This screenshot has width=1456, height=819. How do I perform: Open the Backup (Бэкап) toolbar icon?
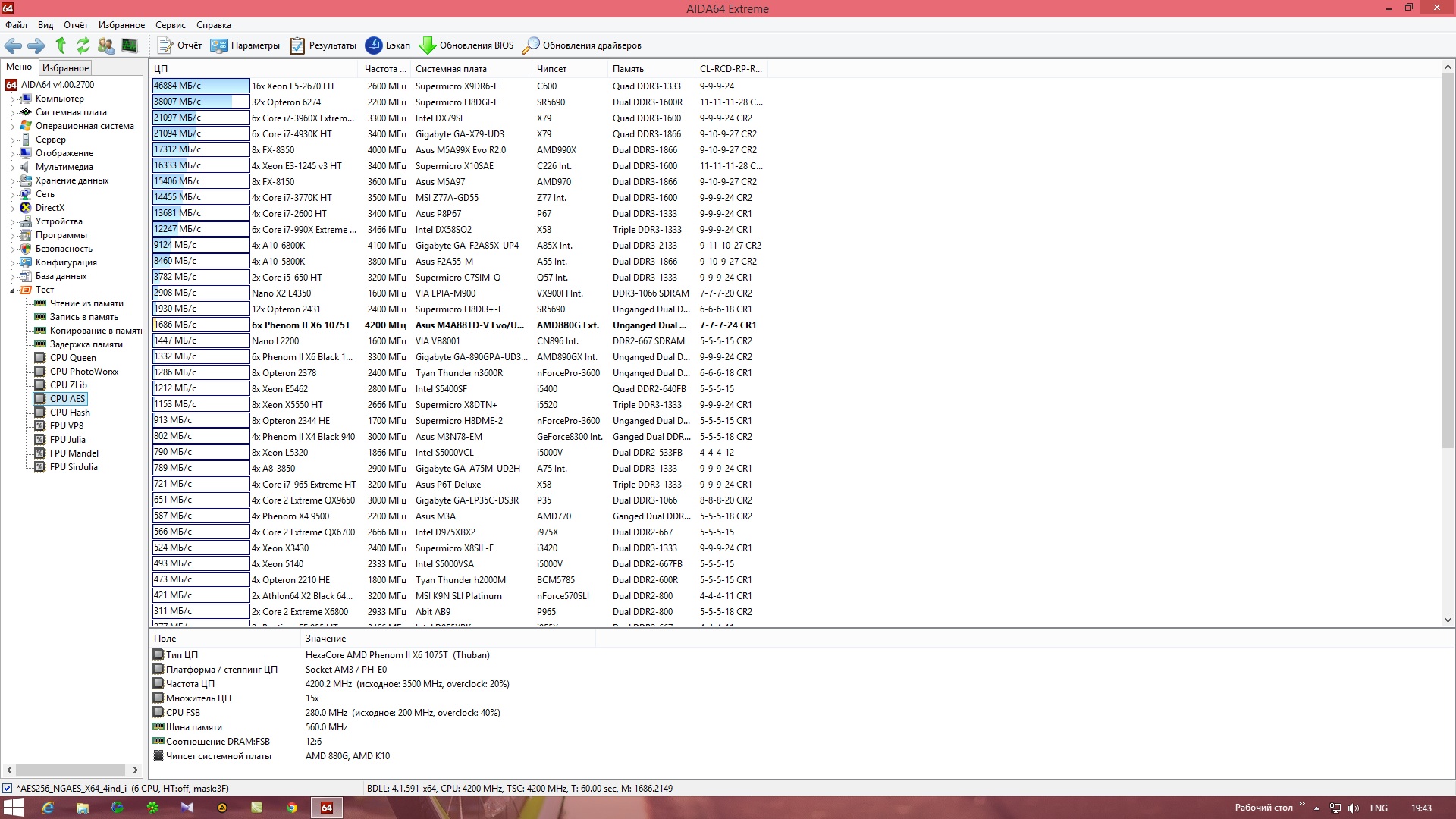(374, 45)
